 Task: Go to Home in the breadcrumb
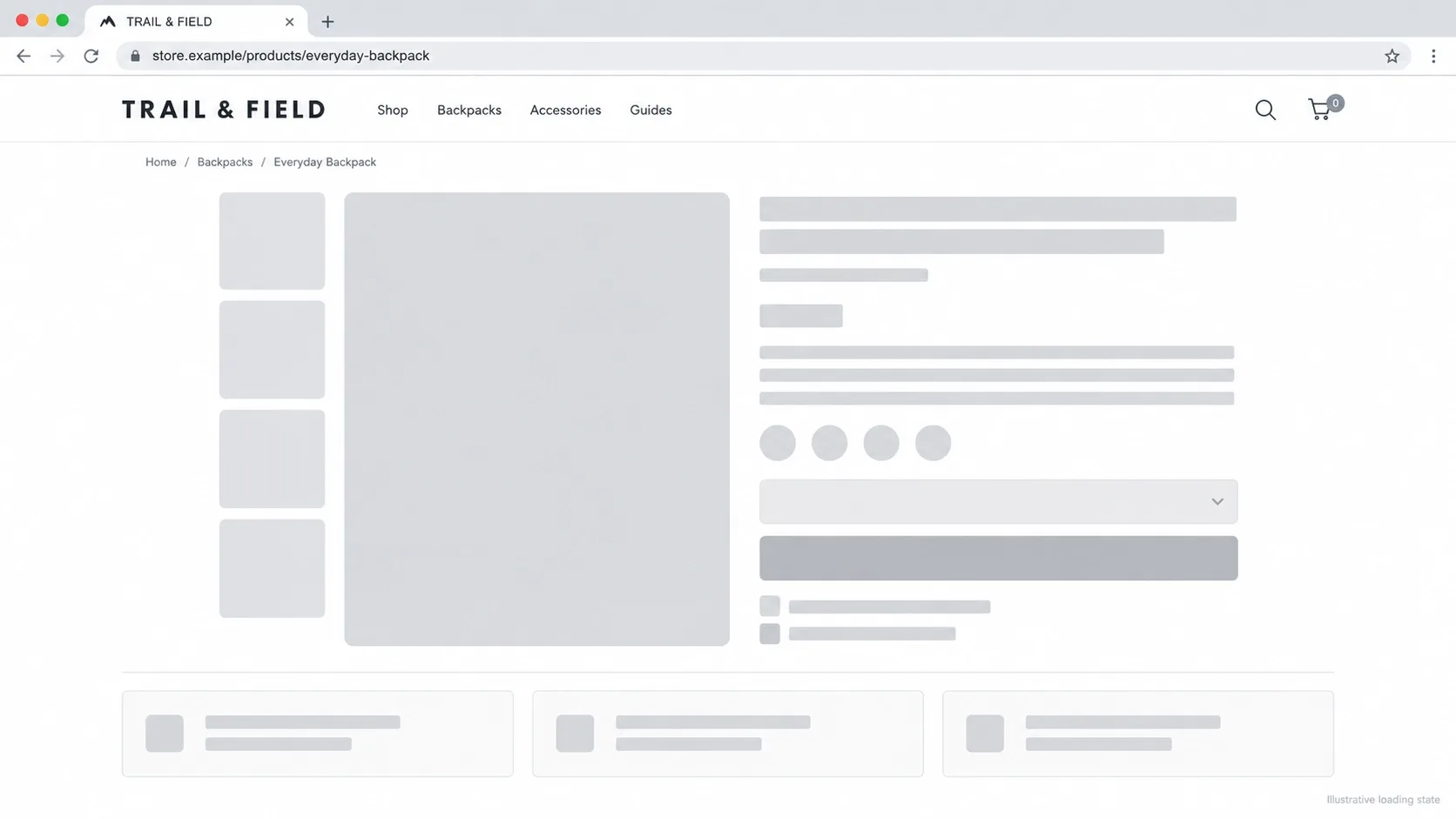161,162
